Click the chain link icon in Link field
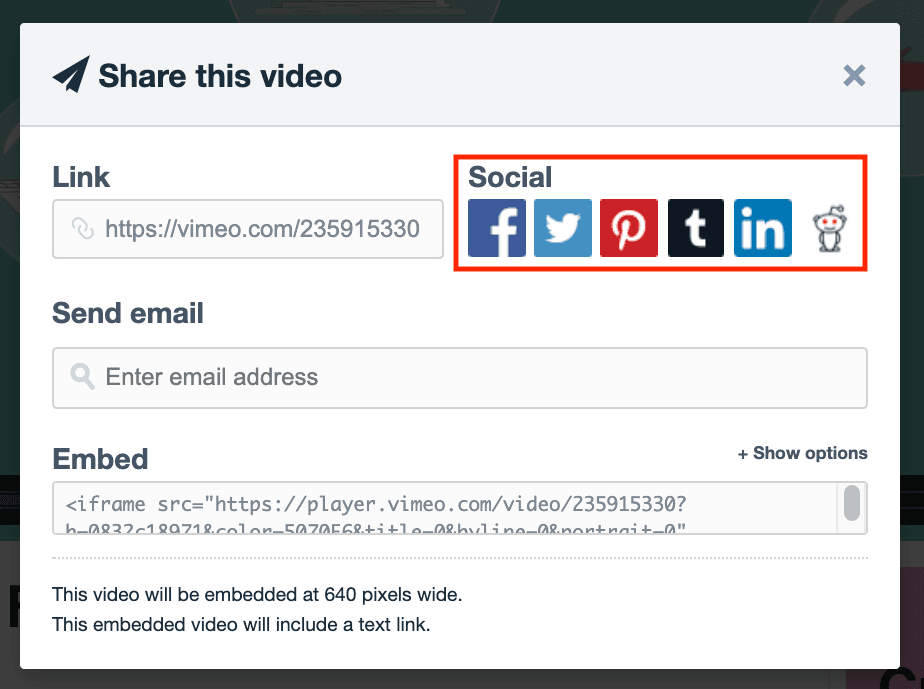The width and height of the screenshot is (924, 689). [82, 229]
